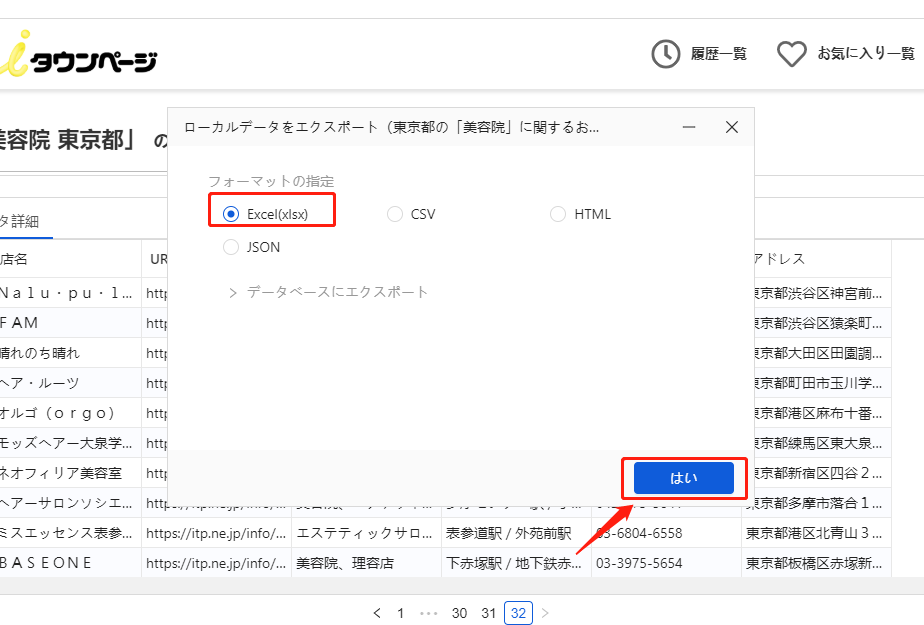Reselect the Excel(xlsx) format option
This screenshot has width=924, height=625.
tap(231, 214)
